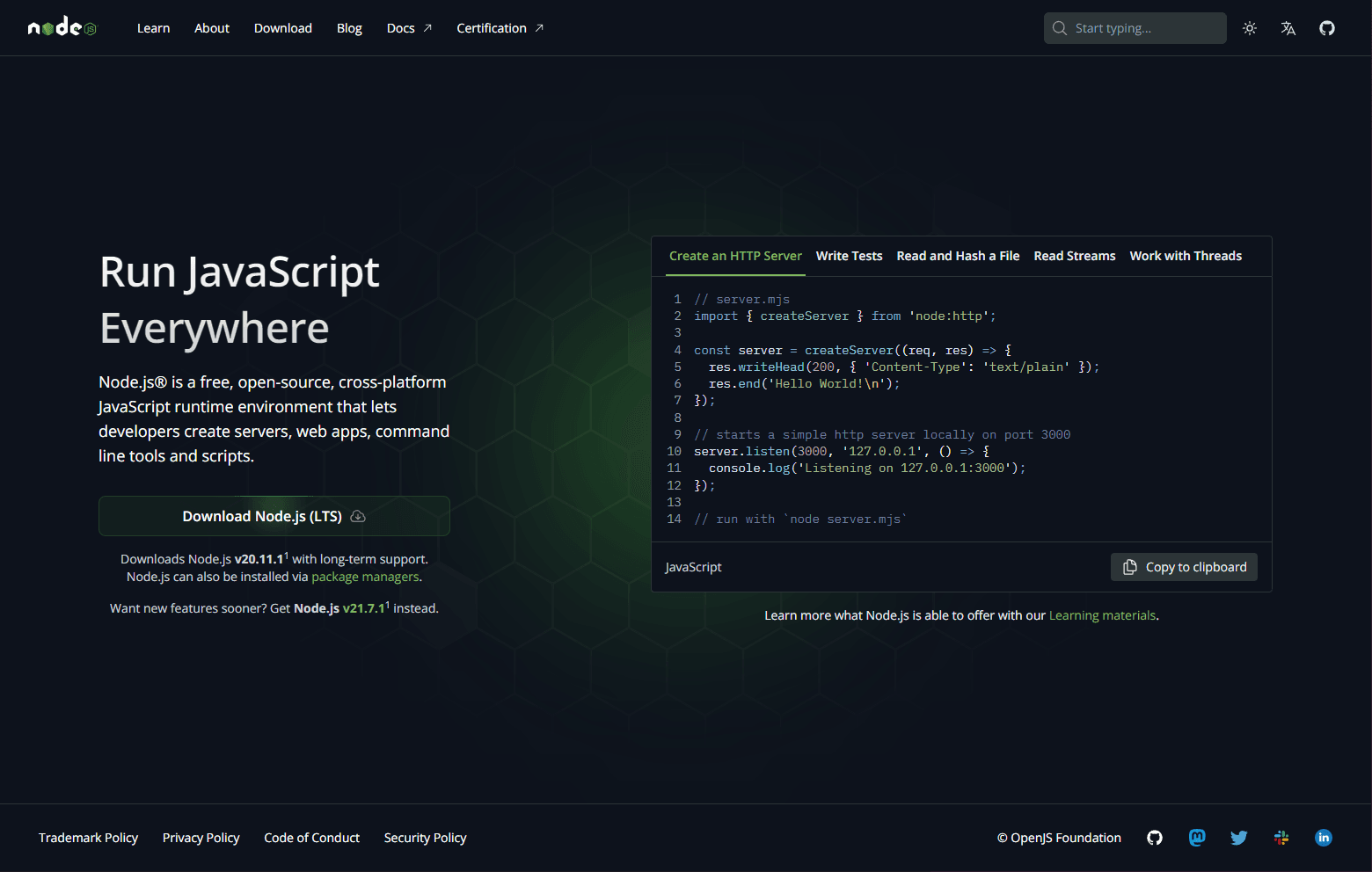This screenshot has height=872, width=1372.
Task: Switch to the Read Streams tab
Action: [1074, 256]
